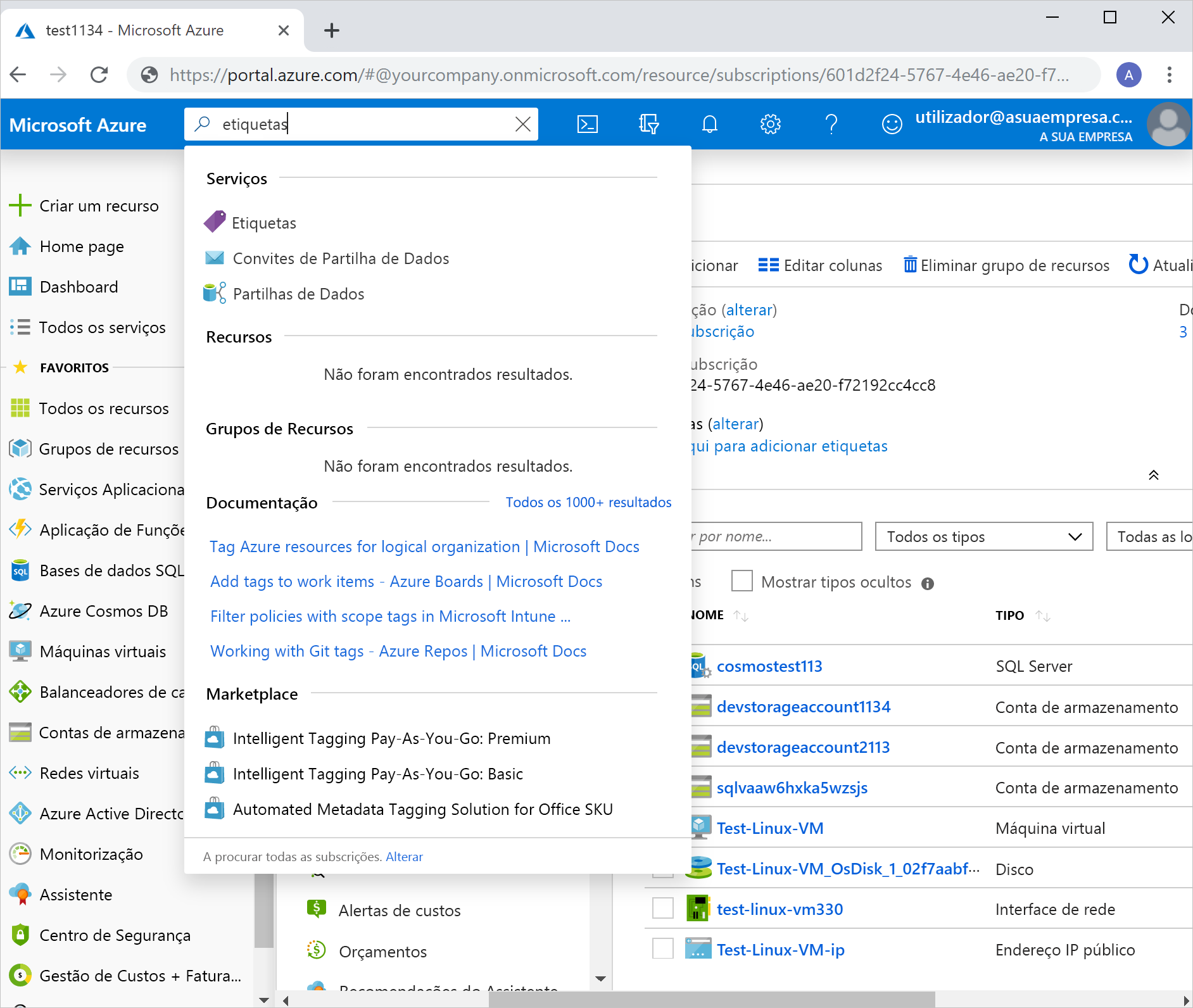Image resolution: width=1193 pixels, height=1008 pixels.
Task: Open directory and subscription filter icon
Action: click(648, 124)
